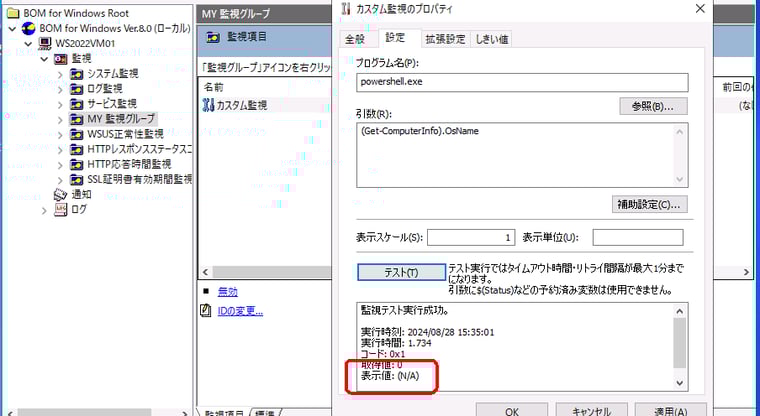Confirm with the OK button
Image resolution: width=760 pixels, height=416 pixels.
512,410
